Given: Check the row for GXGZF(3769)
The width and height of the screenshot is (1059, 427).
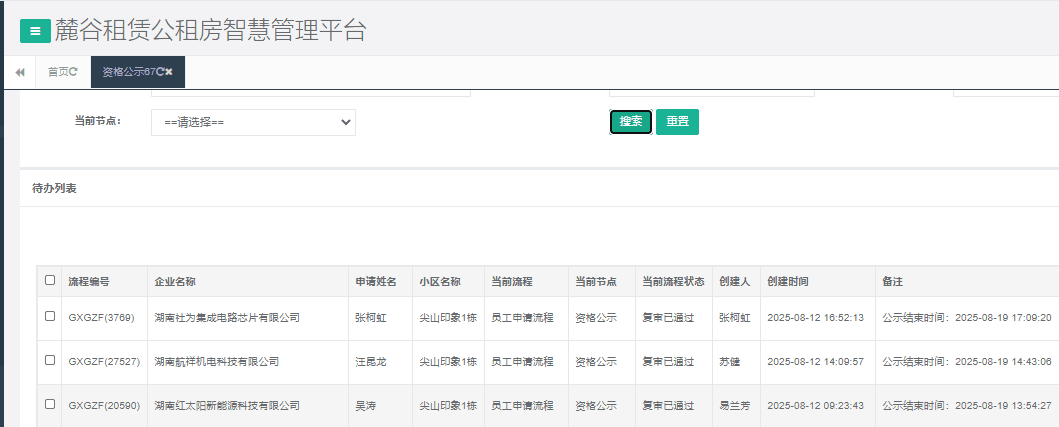Looking at the screenshot, I should tap(50, 317).
